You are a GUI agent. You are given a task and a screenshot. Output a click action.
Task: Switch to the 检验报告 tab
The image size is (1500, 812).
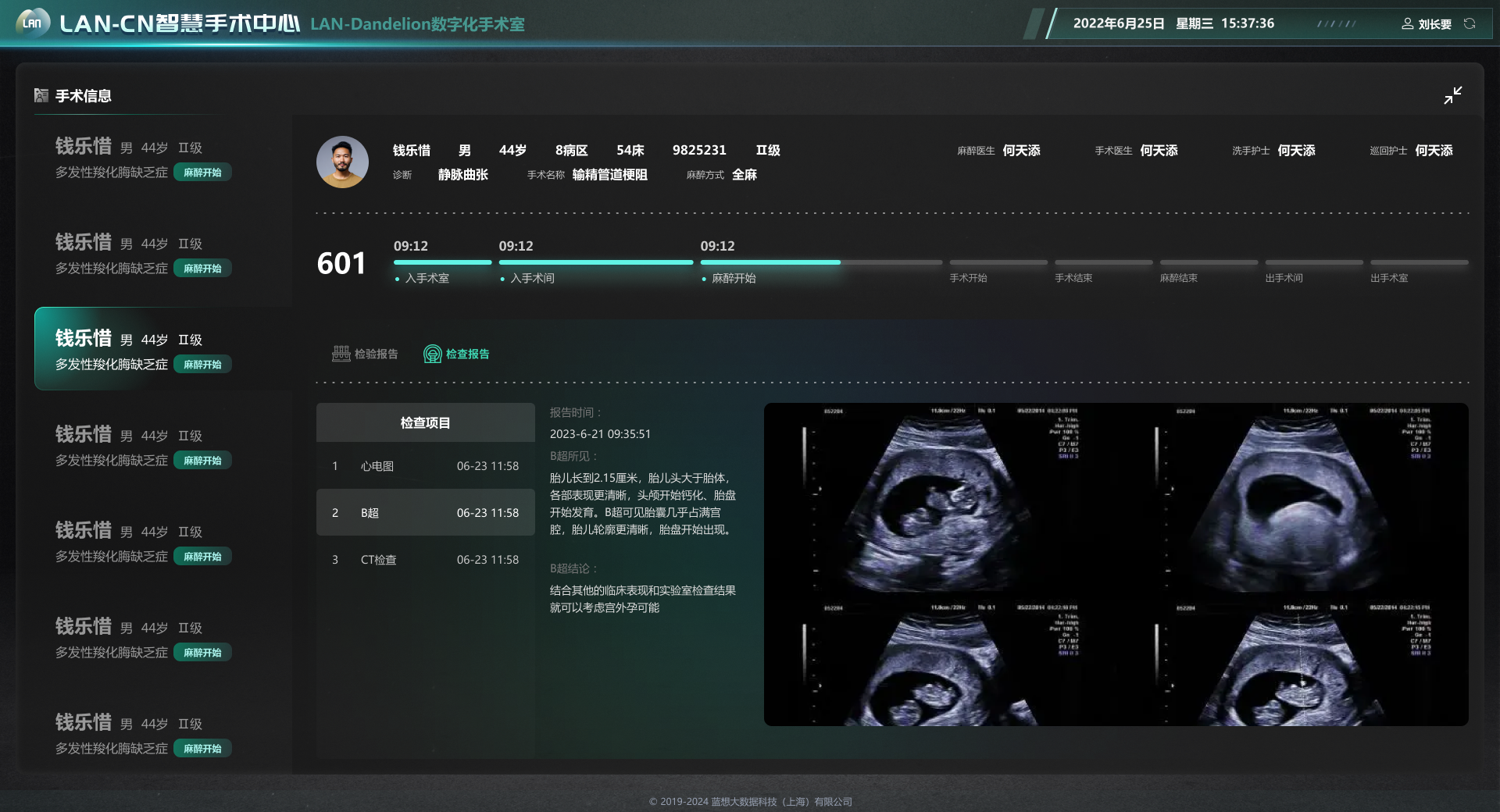point(365,354)
